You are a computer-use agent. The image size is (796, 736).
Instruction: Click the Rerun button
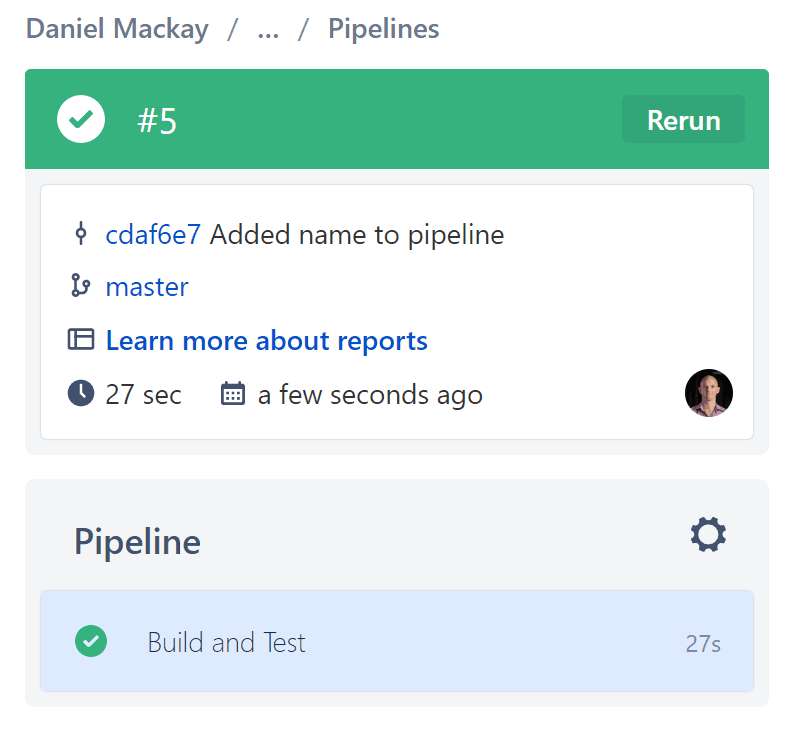tap(683, 119)
